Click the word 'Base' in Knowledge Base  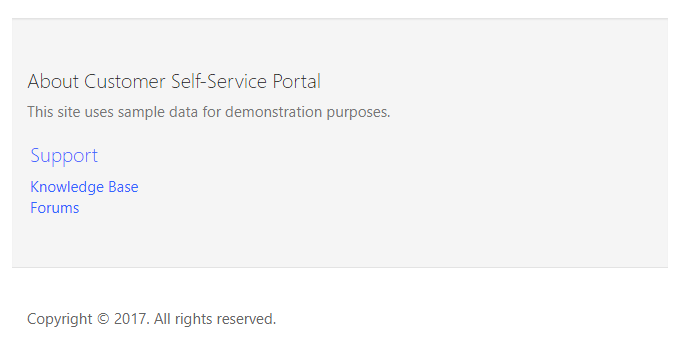point(123,187)
